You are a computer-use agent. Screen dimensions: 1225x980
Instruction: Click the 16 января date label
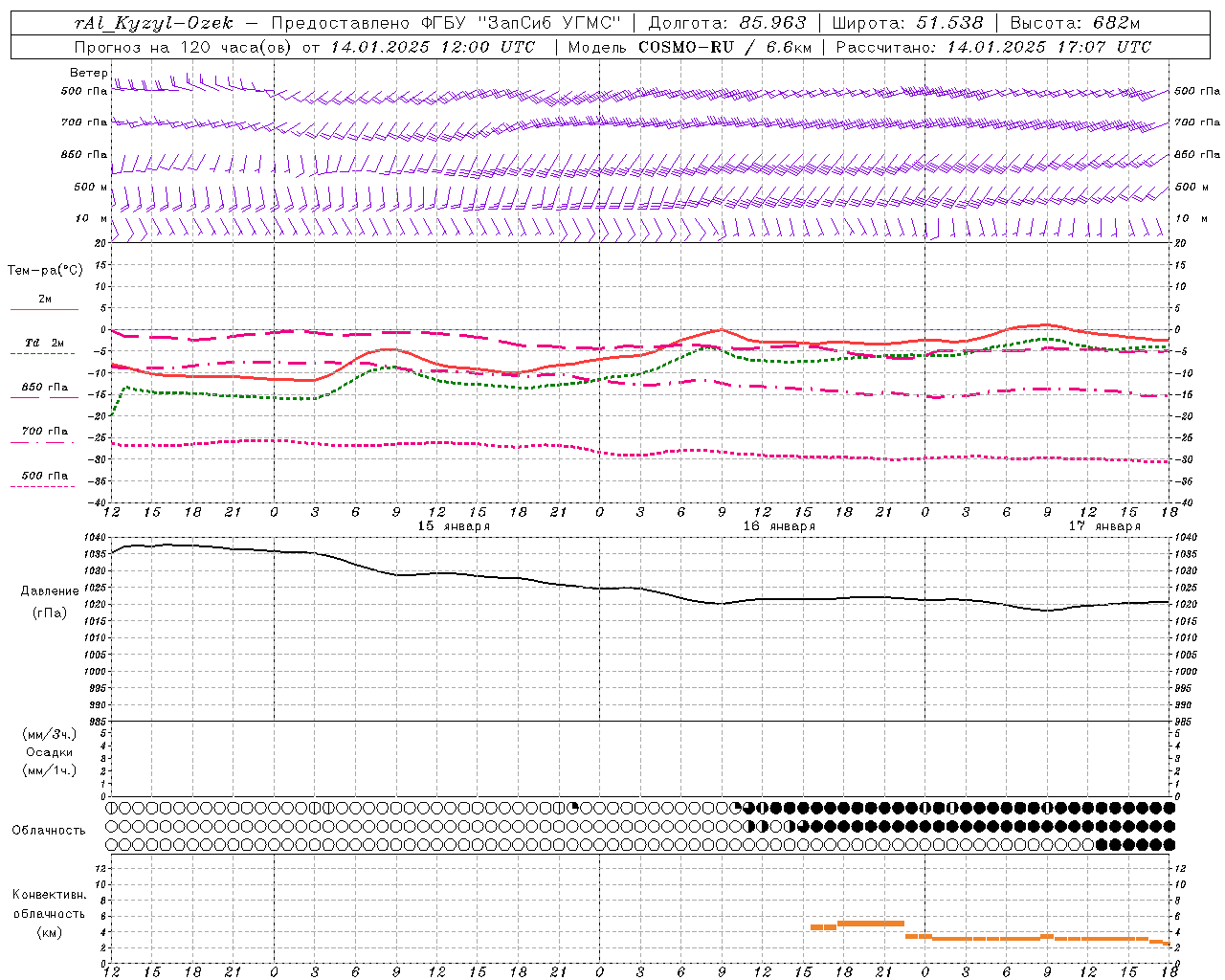[x=779, y=526]
